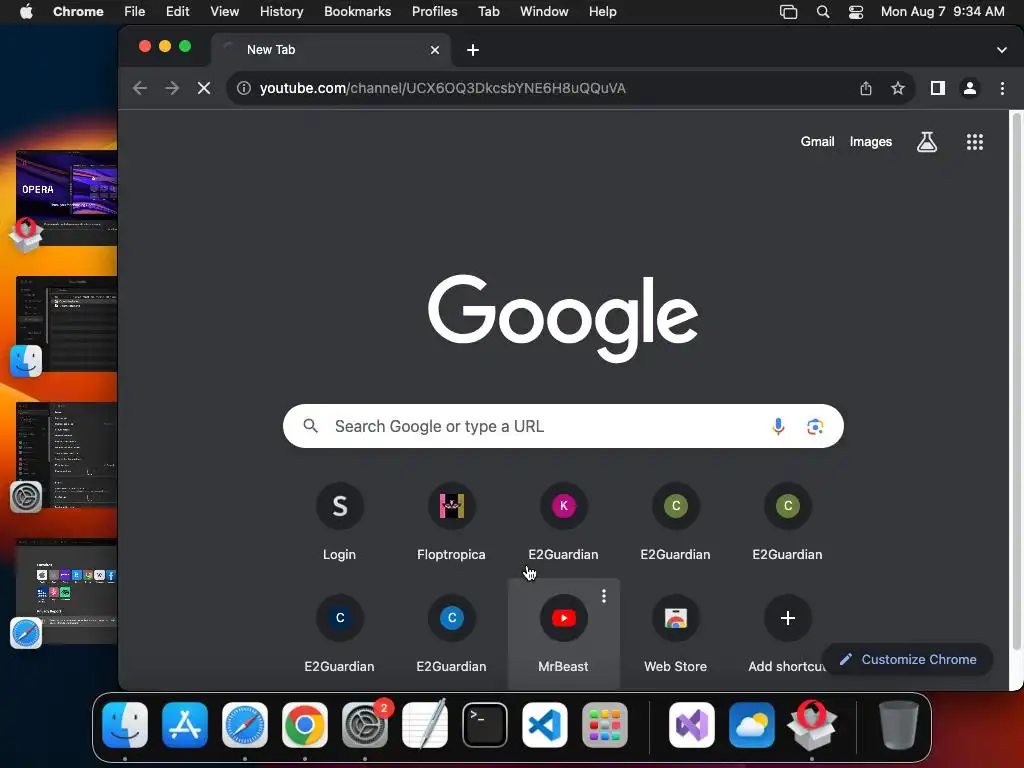Viewport: 1024px width, 768px height.
Task: Open the Tab menu
Action: click(x=488, y=12)
